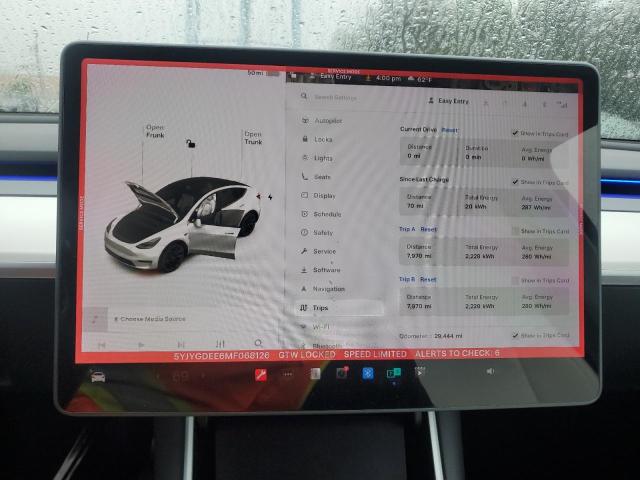Screen dimensions: 640x480
Task: Open the Safety settings menu
Action: pos(317,233)
